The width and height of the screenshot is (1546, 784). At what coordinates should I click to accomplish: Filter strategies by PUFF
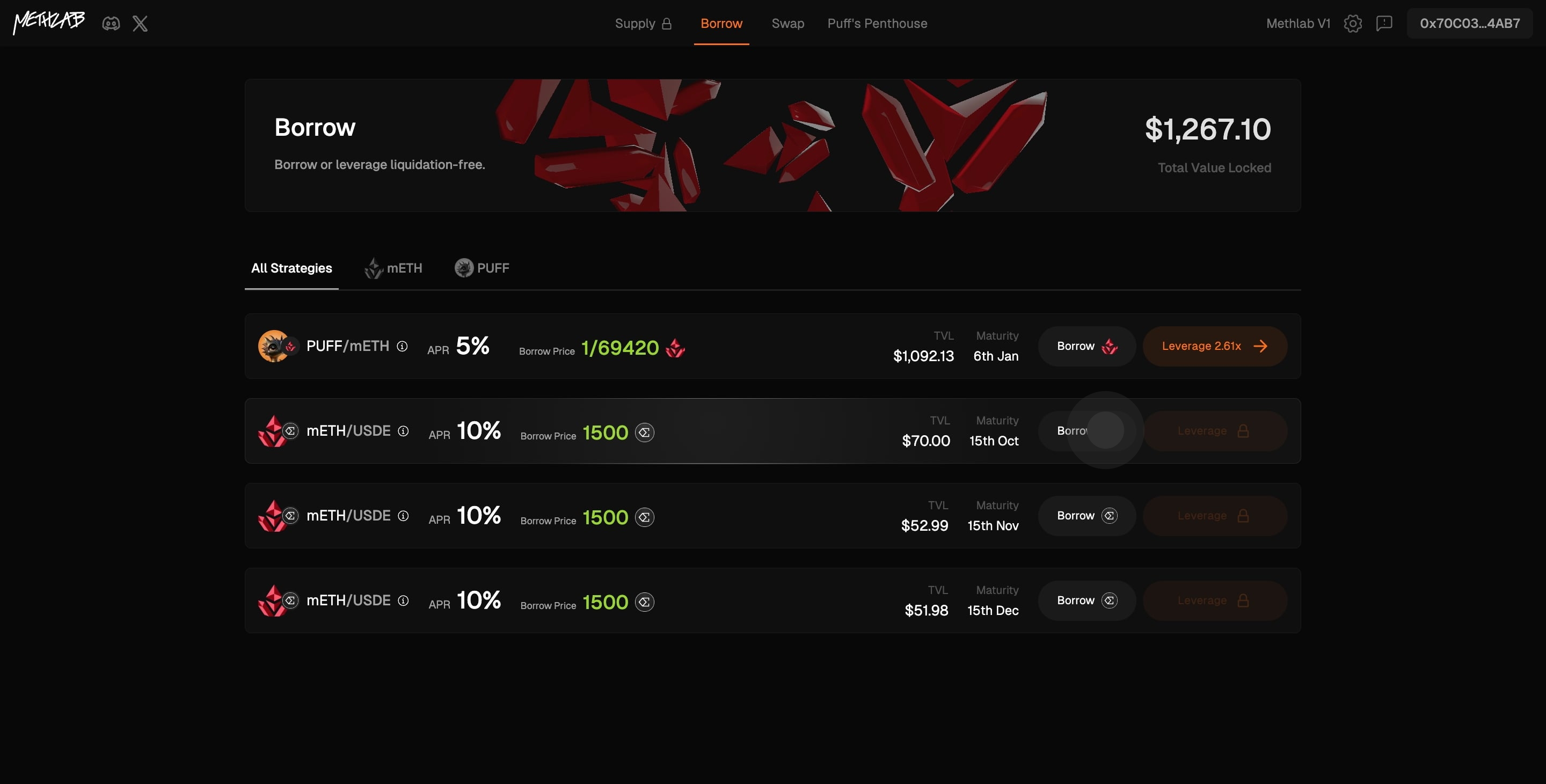coord(482,268)
